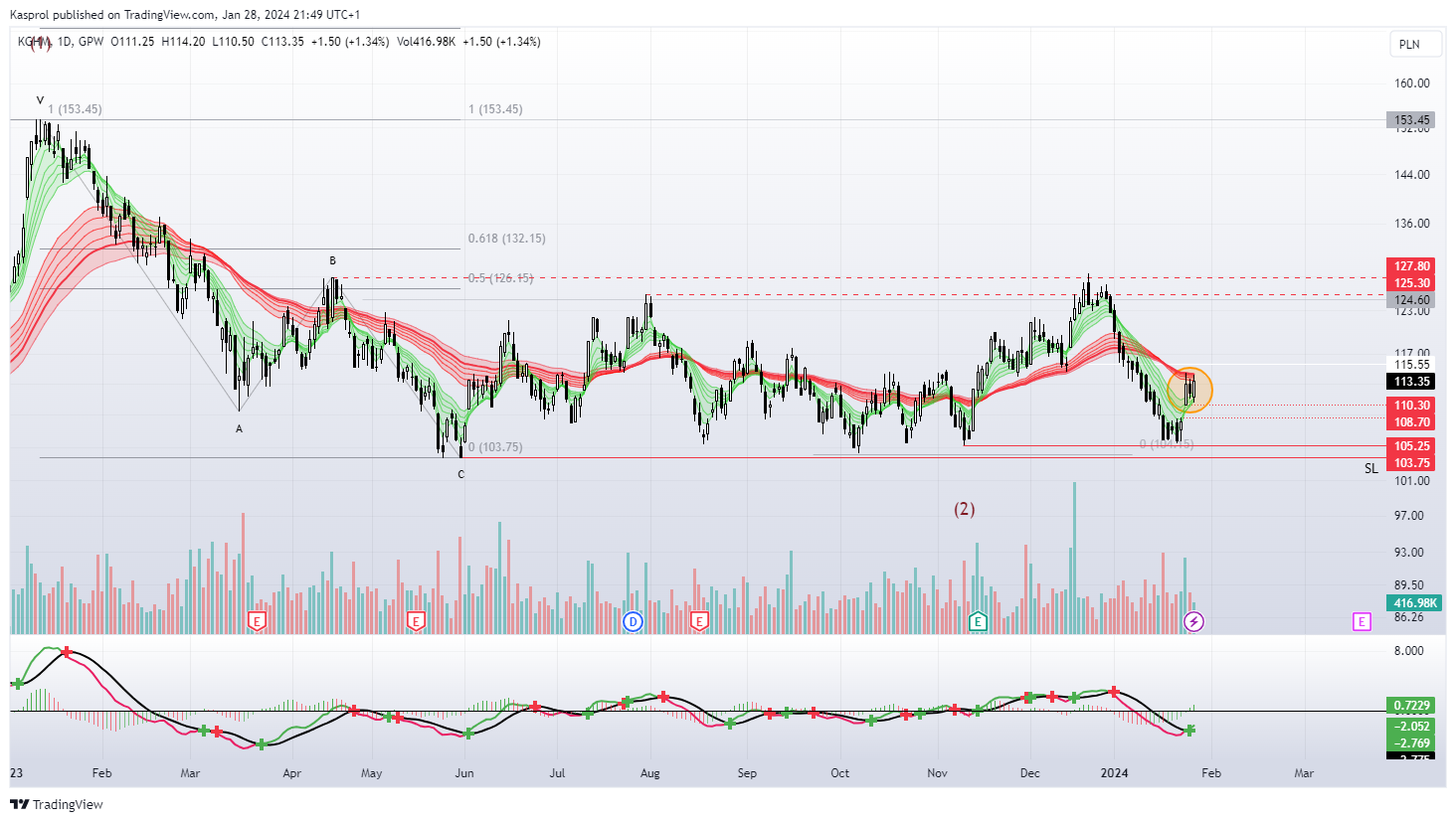Click the SL stop-loss text label

[1371, 469]
